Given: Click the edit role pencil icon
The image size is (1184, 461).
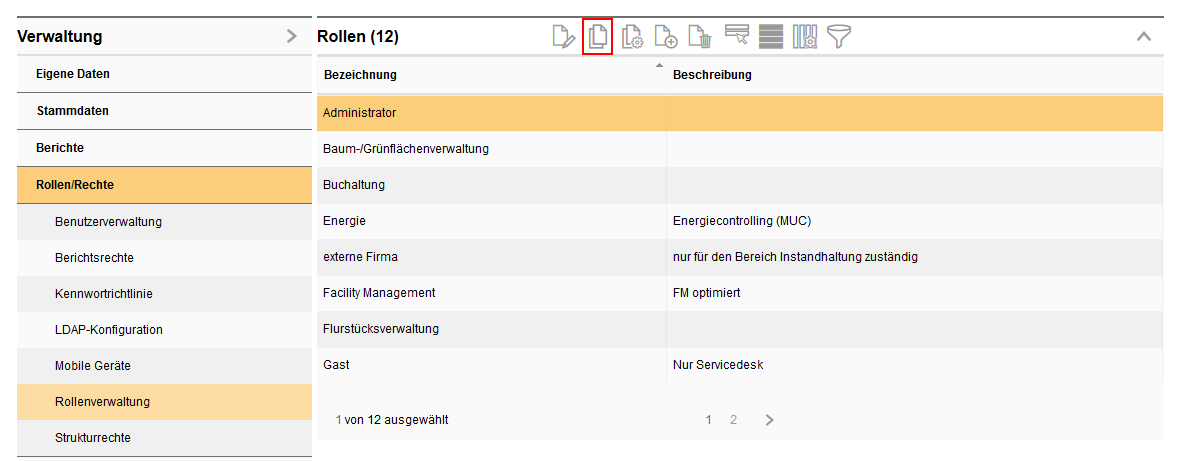Looking at the screenshot, I should 564,37.
